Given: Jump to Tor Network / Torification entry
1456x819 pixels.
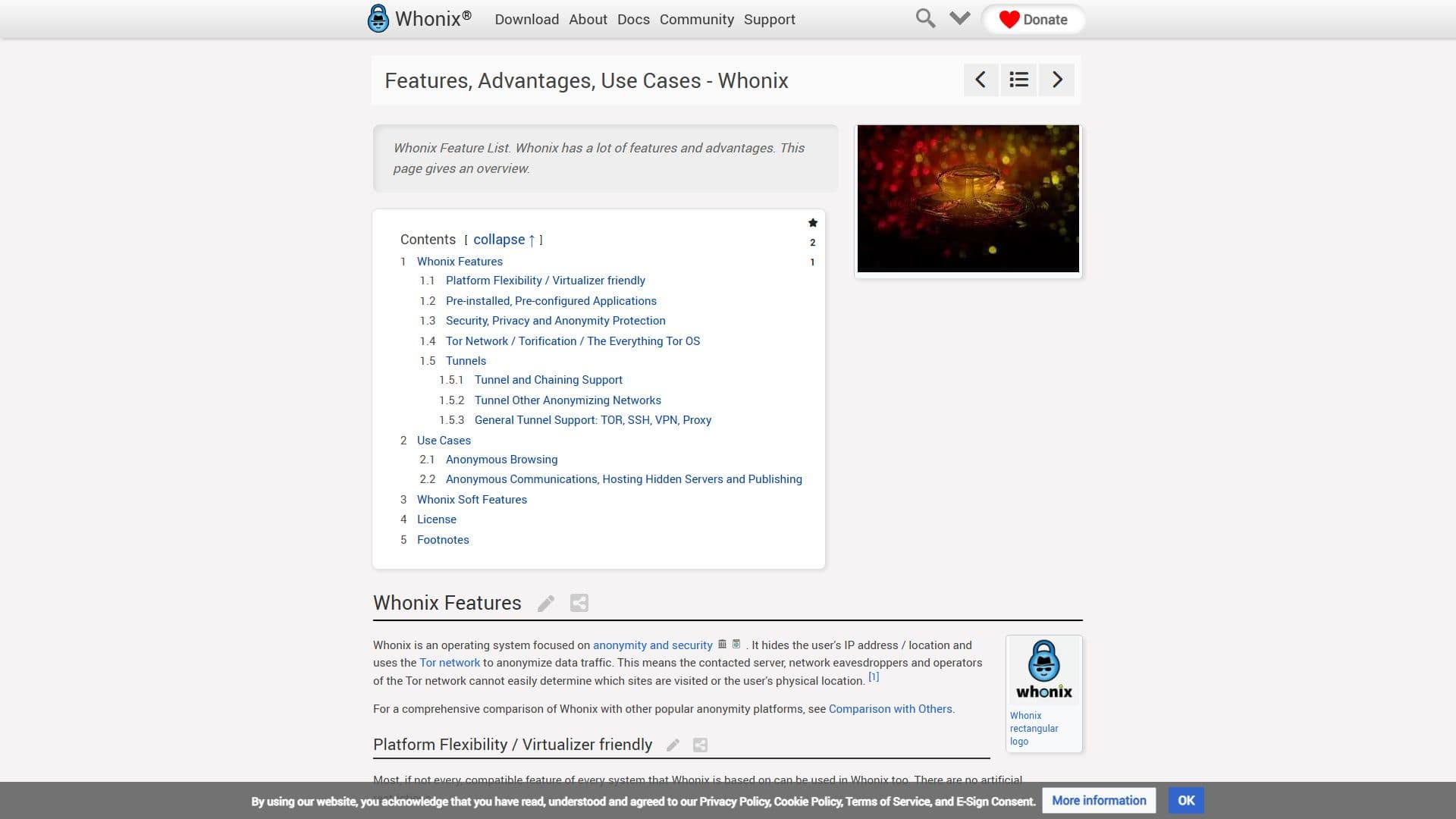Looking at the screenshot, I should click(x=573, y=341).
